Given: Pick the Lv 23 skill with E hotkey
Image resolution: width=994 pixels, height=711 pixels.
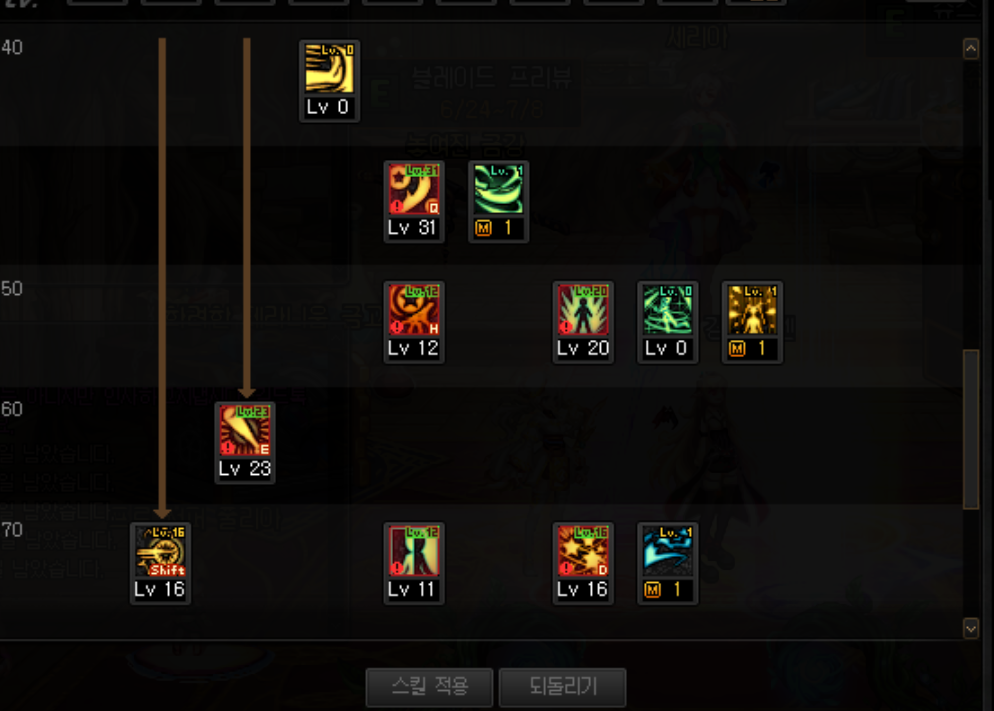Looking at the screenshot, I should point(245,430).
